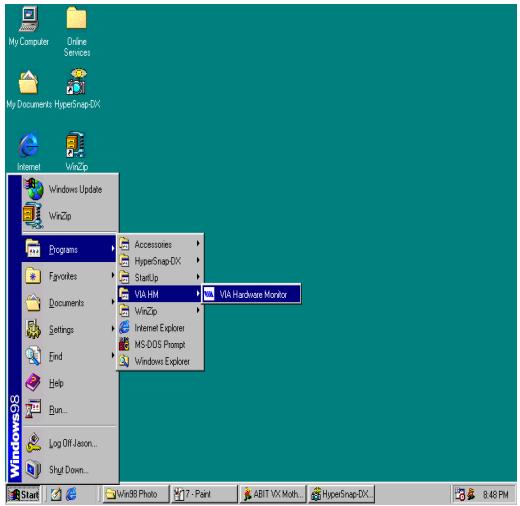Choose Log Off Jason...

[x=70, y=443]
